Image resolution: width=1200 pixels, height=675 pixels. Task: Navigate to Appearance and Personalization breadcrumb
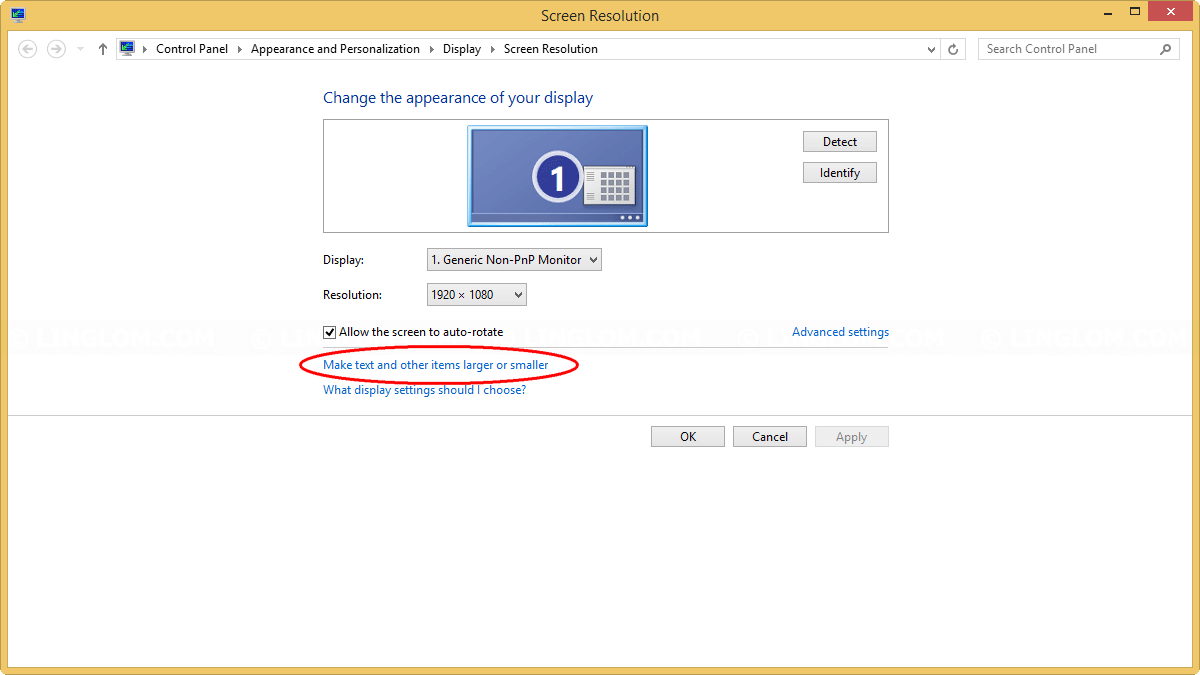pyautogui.click(x=335, y=48)
